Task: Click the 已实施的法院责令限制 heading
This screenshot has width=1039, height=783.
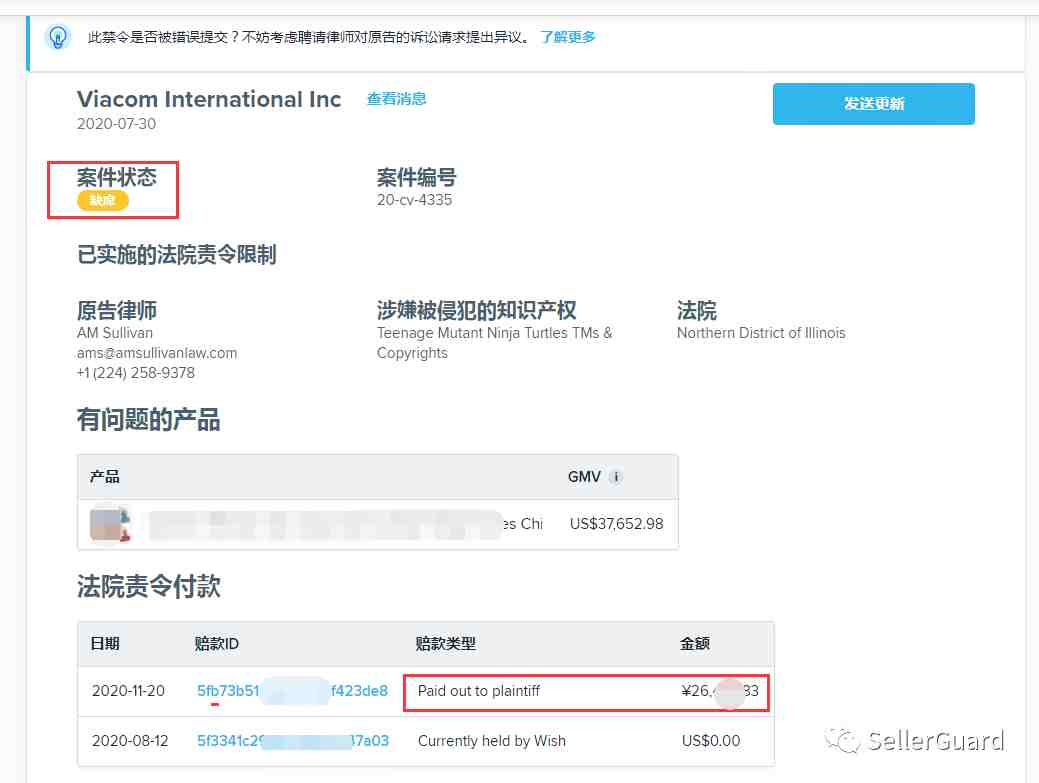Action: pos(176,254)
